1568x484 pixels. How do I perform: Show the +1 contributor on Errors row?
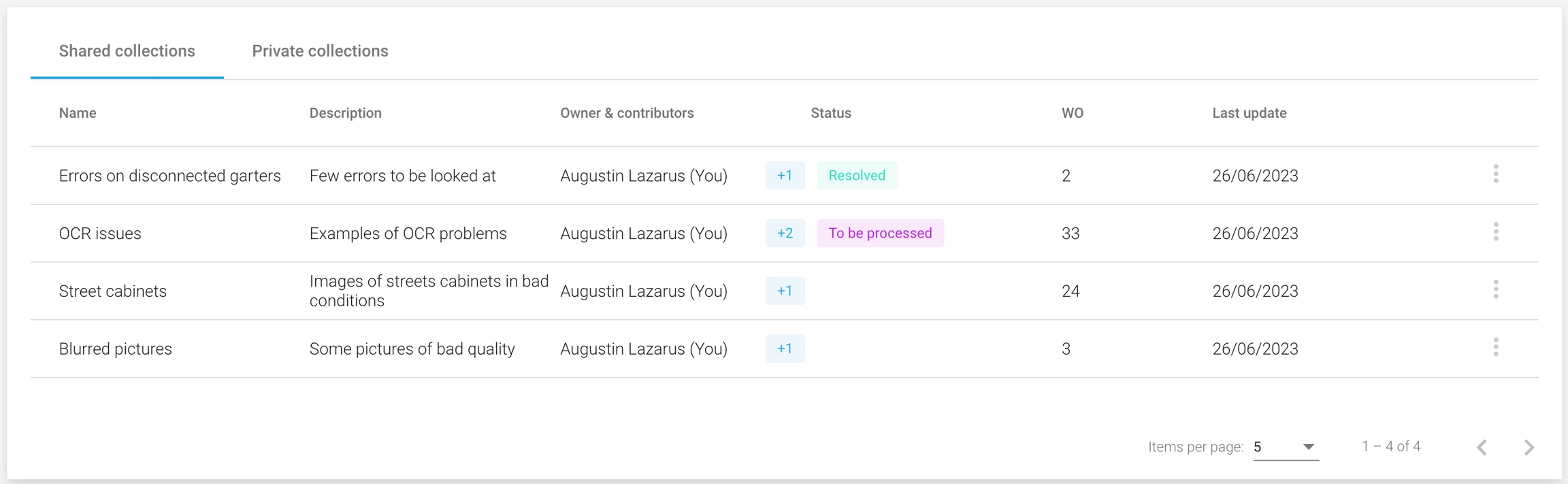coord(785,175)
